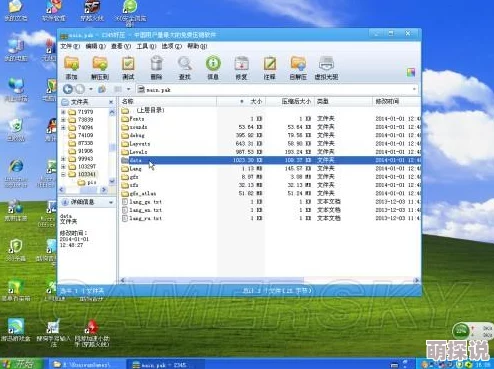This screenshot has height=369, width=494.
Task: Collapse the 103341 folder tree node
Action: [x=63, y=174]
